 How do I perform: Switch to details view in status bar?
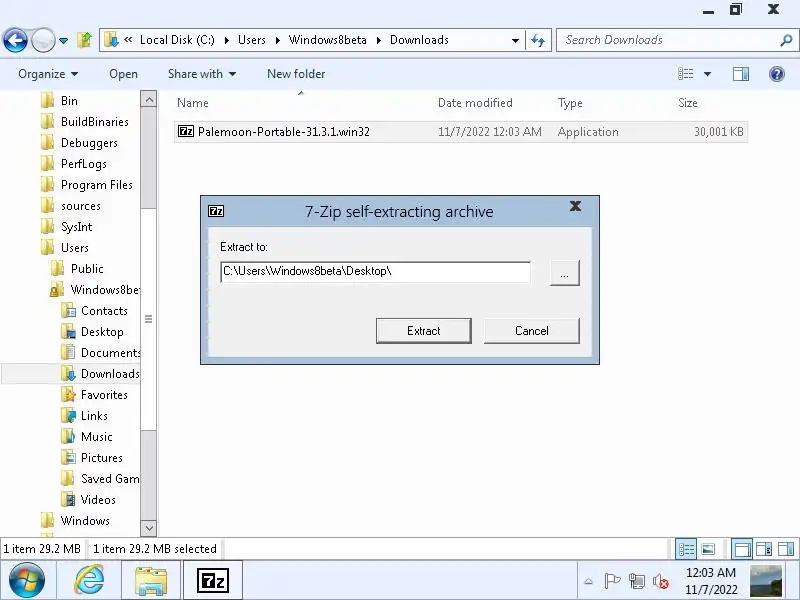(x=686, y=549)
